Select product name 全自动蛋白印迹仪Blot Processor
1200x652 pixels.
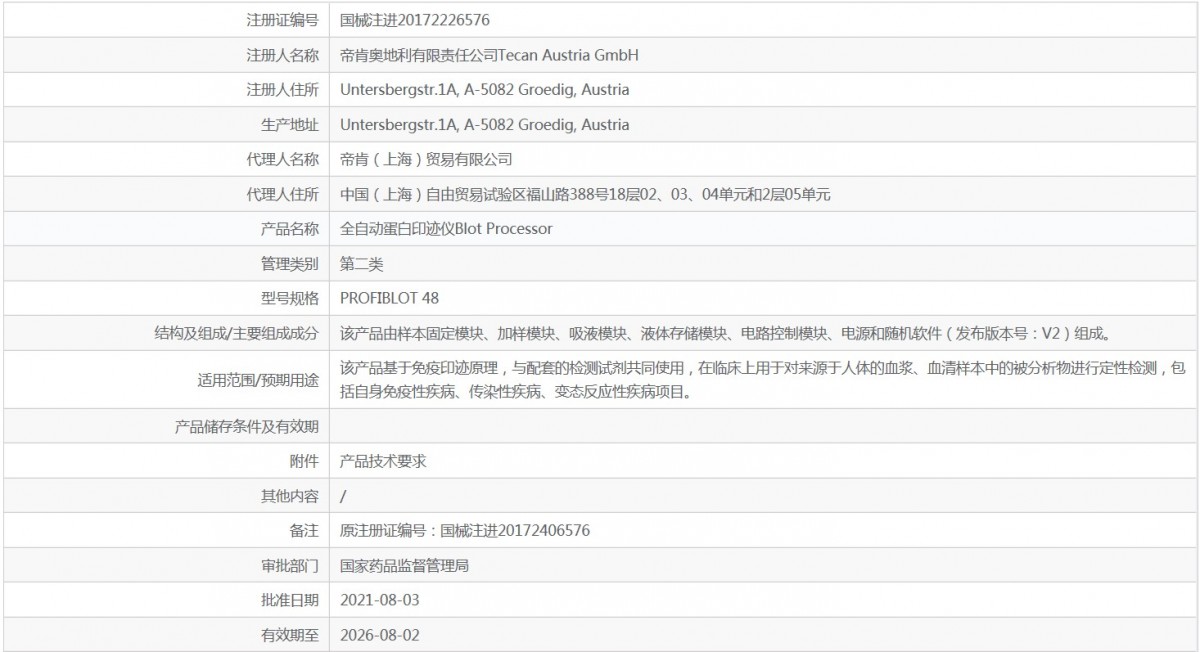coord(446,229)
